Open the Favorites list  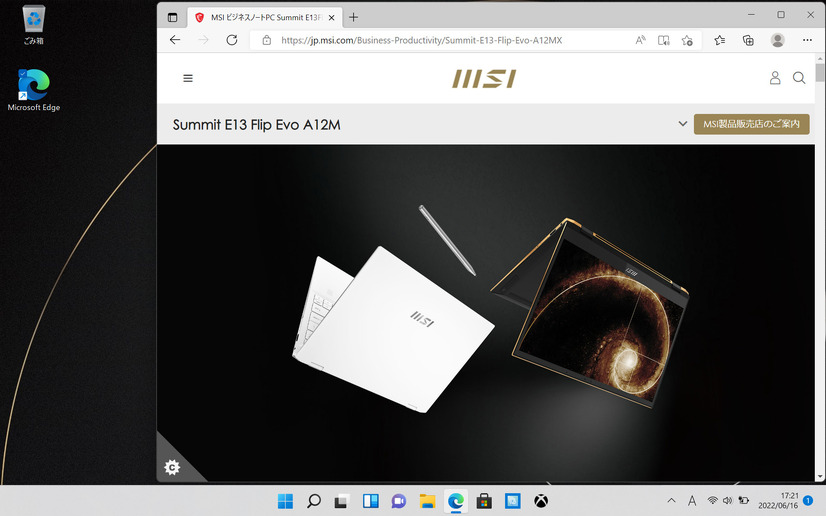720,40
